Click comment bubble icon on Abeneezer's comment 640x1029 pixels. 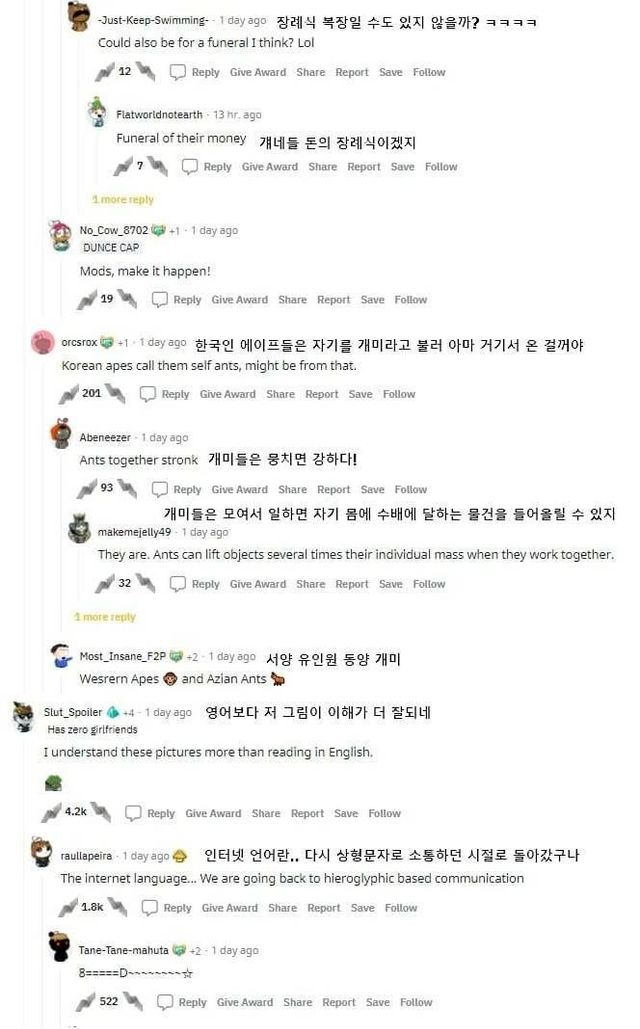(x=160, y=489)
